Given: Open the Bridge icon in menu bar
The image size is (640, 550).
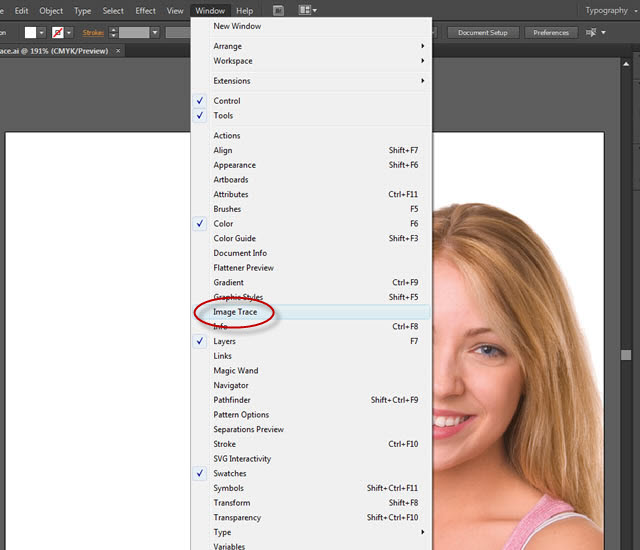Looking at the screenshot, I should tap(278, 10).
